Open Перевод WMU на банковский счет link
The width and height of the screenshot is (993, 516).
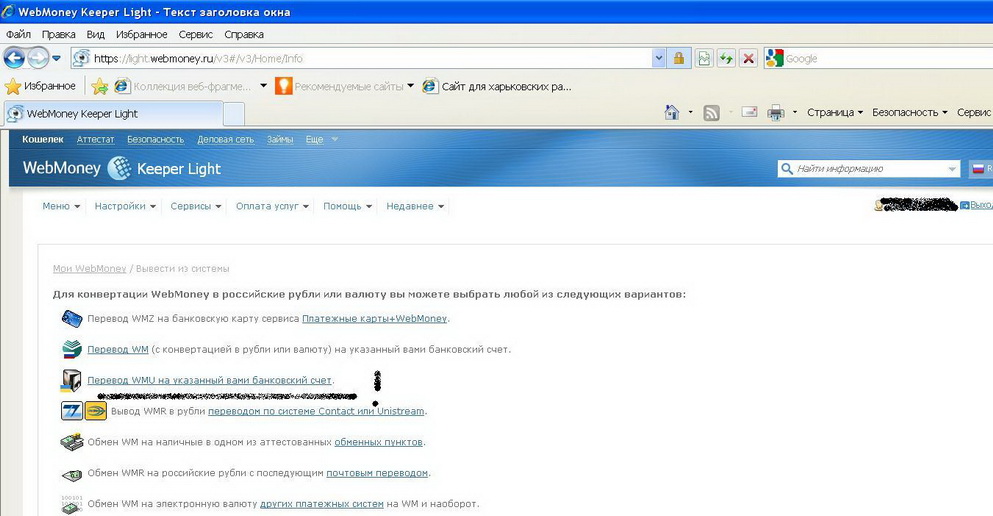pyautogui.click(x=210, y=381)
